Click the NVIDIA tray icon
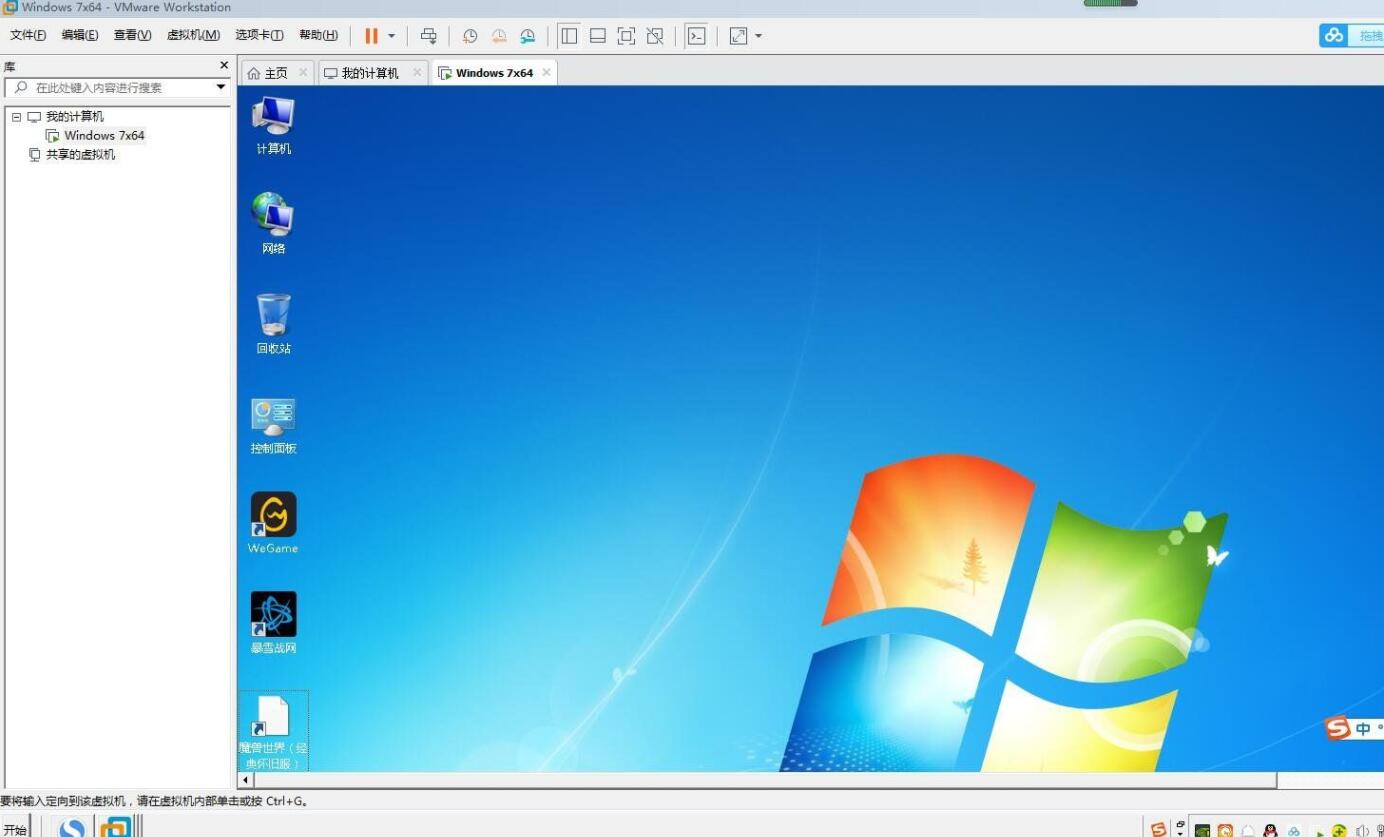The width and height of the screenshot is (1384, 837). 1203,831
